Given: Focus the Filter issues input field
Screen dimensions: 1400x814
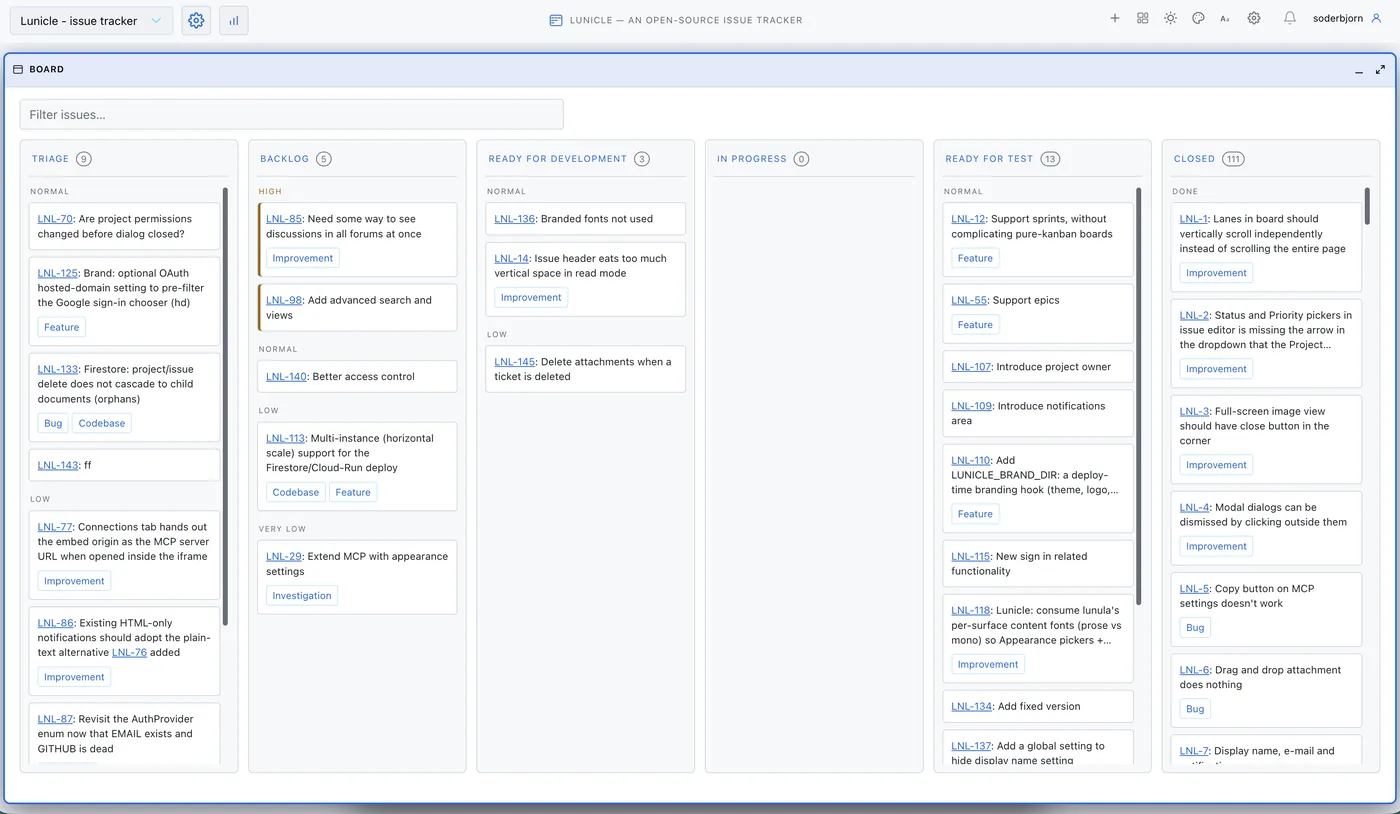Looking at the screenshot, I should pyautogui.click(x=291, y=114).
